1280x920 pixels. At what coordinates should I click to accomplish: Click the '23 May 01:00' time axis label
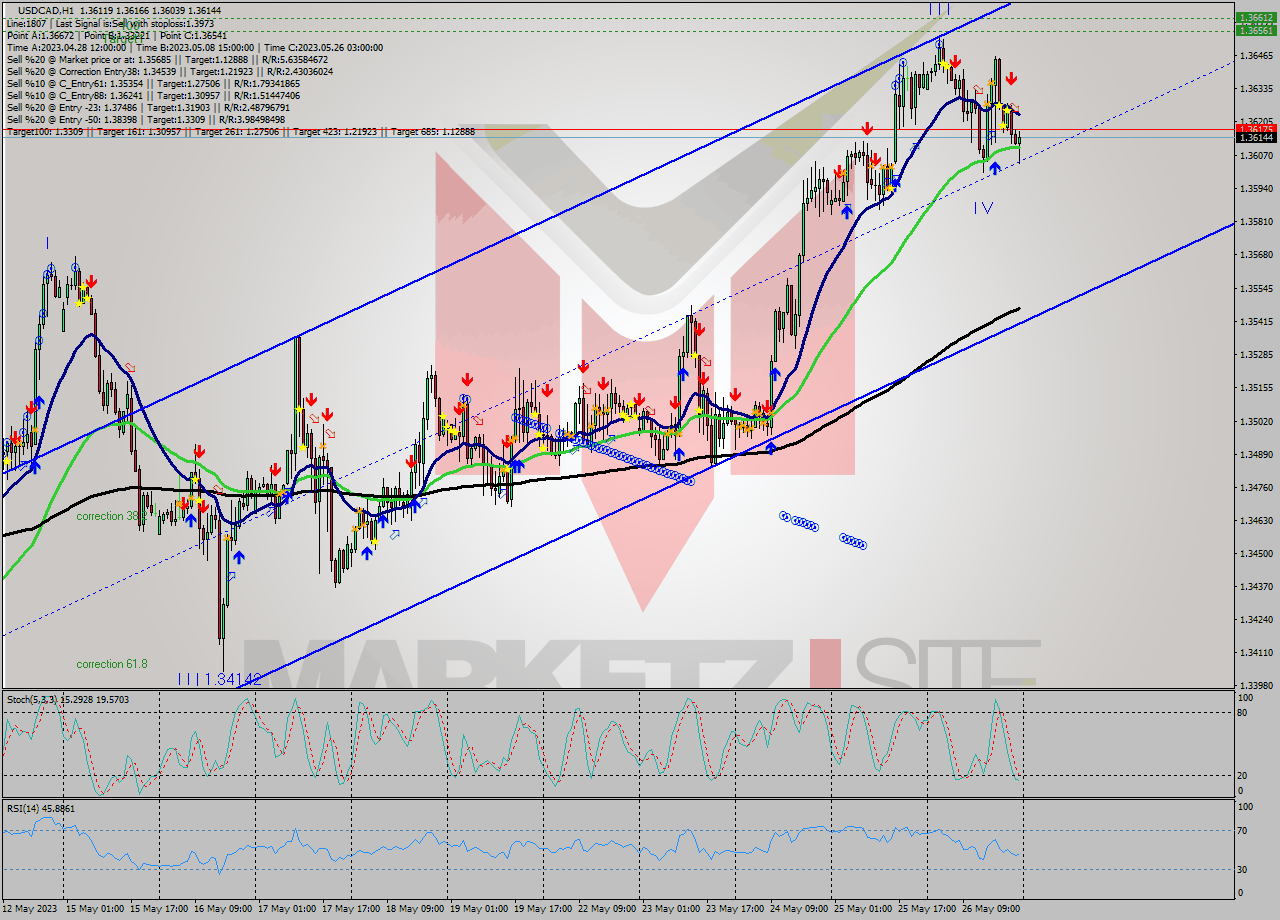(670, 908)
